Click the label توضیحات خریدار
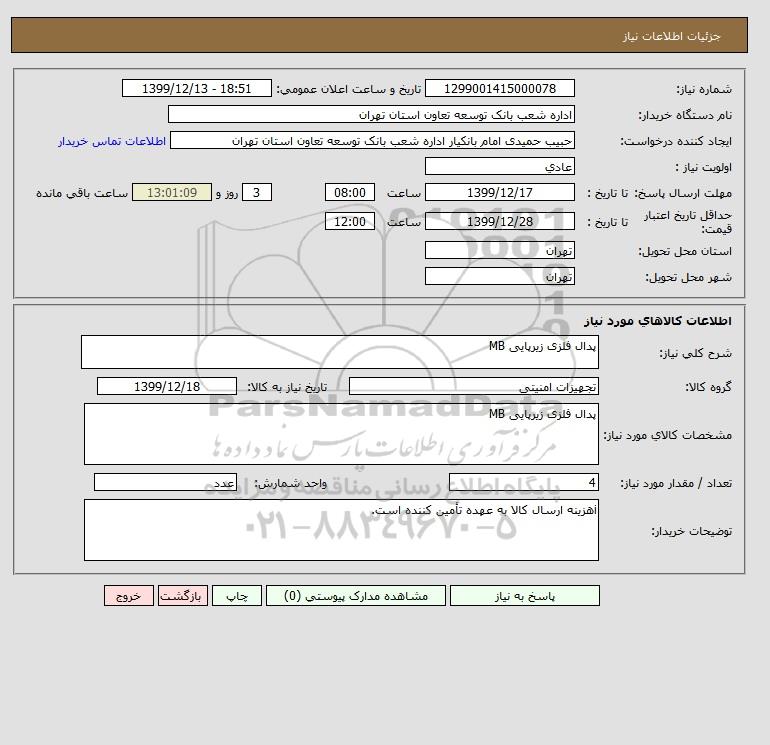 691,531
